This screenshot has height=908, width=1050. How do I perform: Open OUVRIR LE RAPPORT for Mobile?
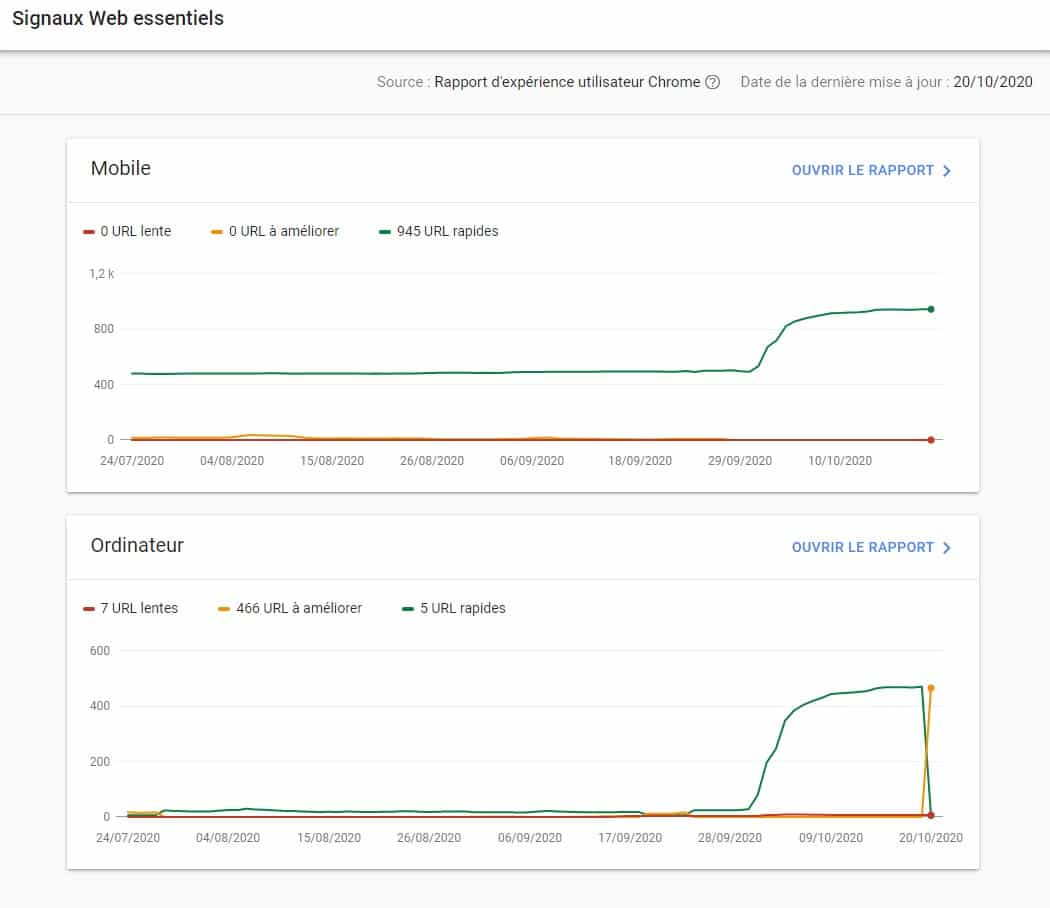pos(864,170)
